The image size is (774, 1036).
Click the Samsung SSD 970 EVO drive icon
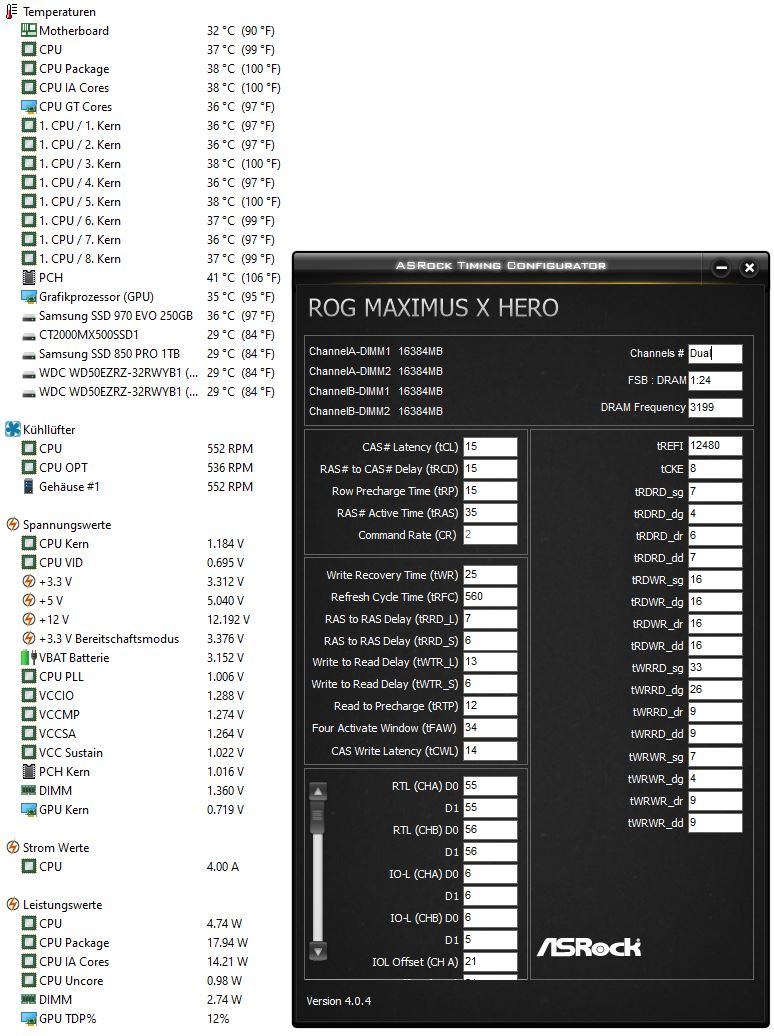point(28,316)
